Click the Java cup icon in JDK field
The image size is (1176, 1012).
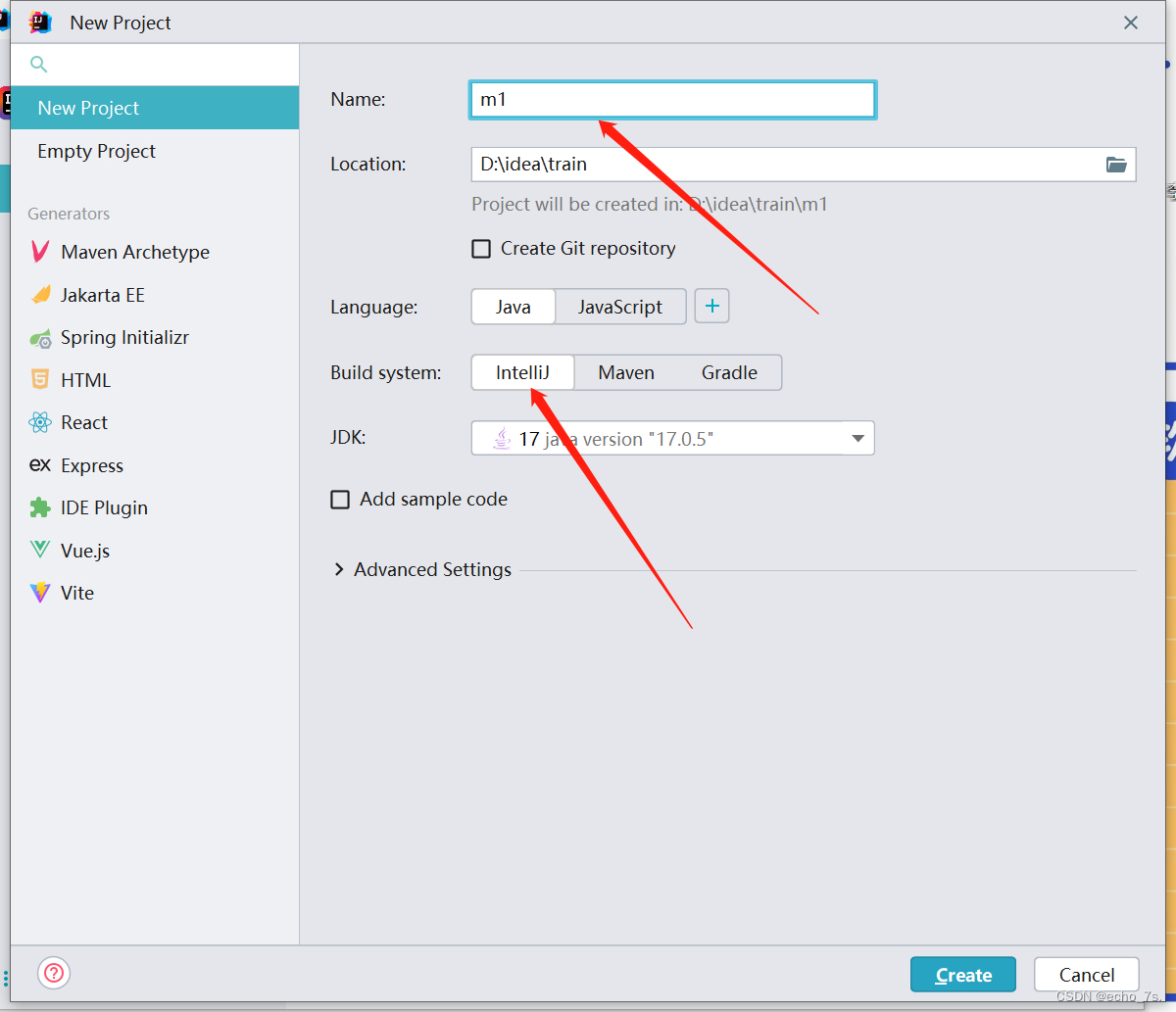(502, 438)
